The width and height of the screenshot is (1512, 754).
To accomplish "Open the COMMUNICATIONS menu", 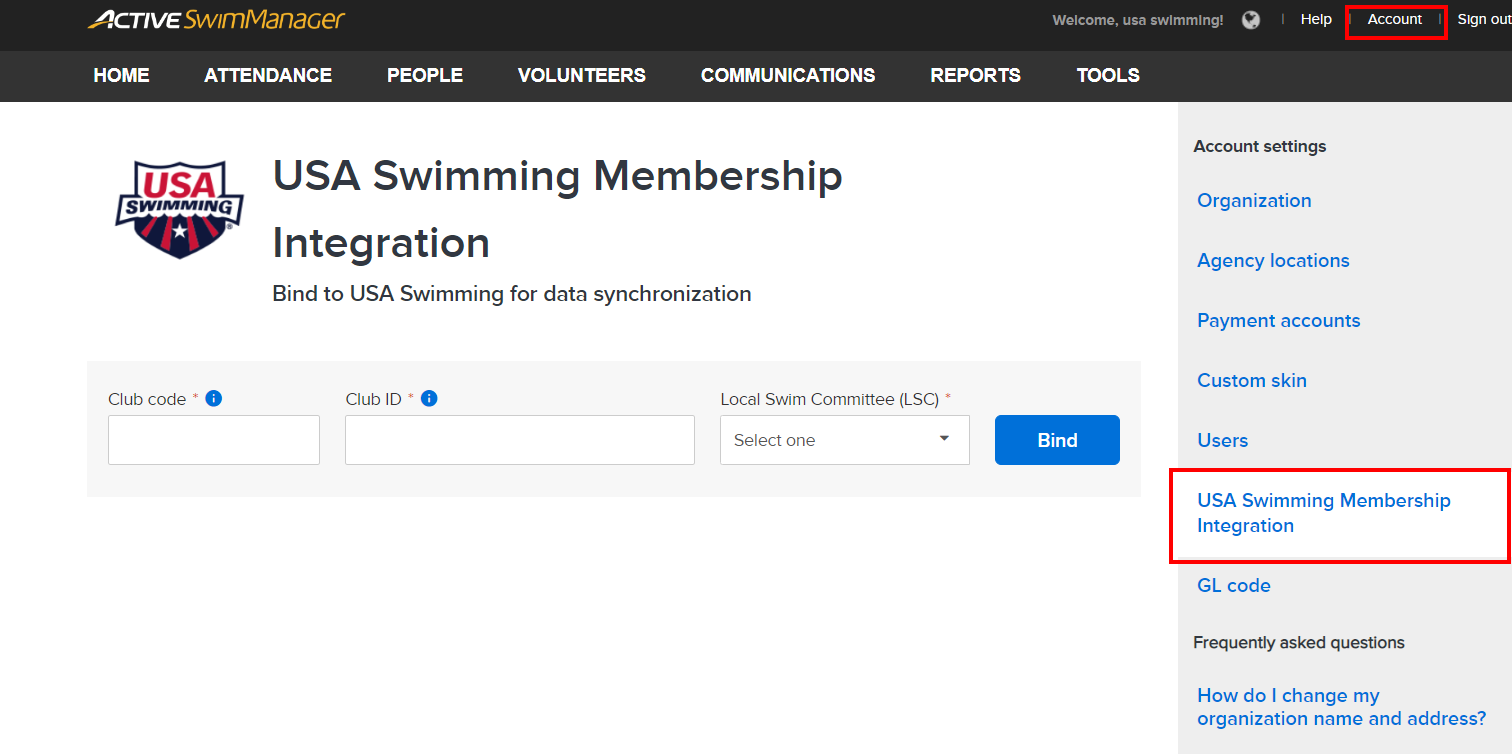I will (x=788, y=75).
